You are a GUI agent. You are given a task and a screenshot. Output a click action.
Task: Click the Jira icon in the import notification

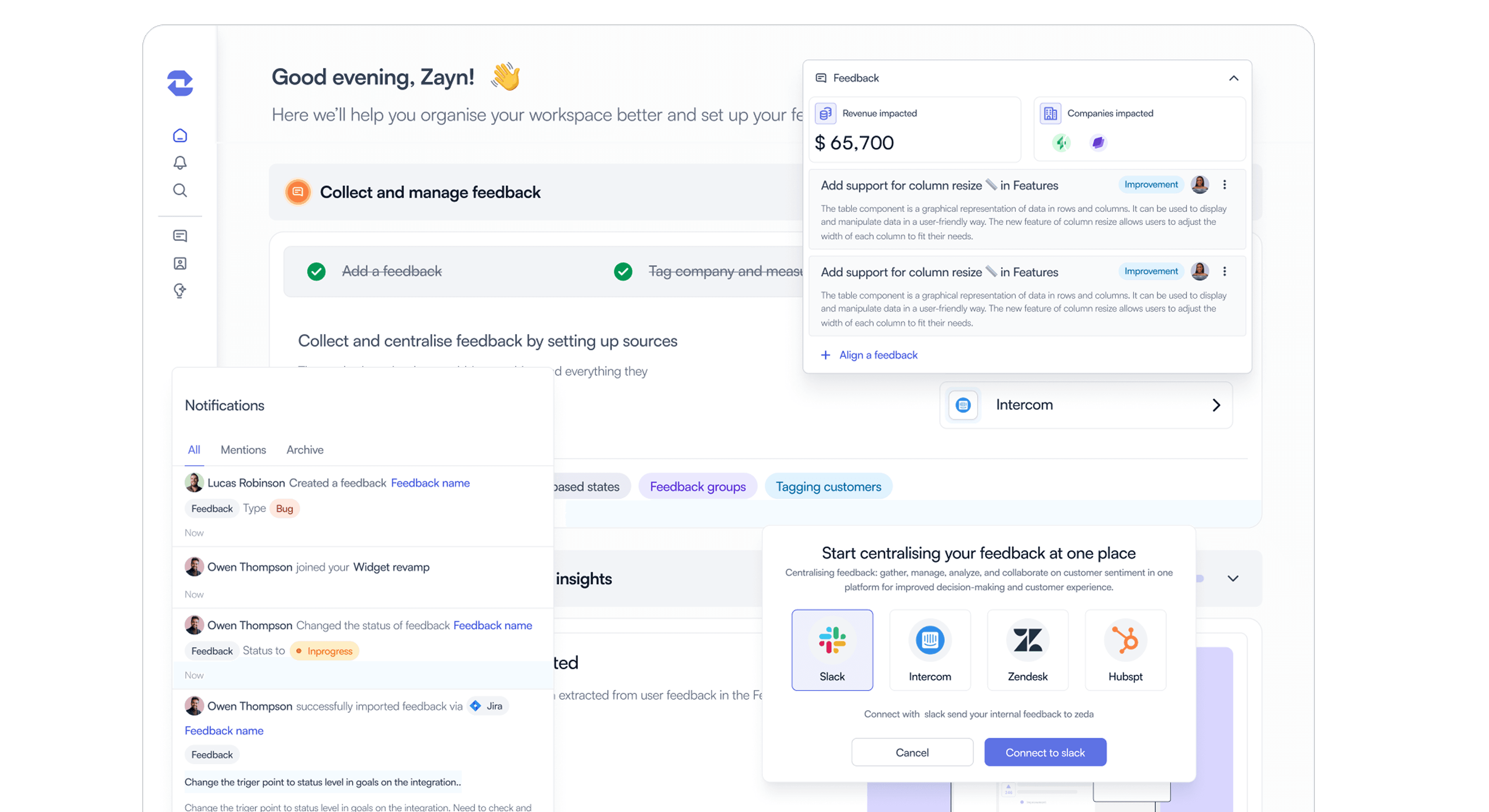click(476, 706)
